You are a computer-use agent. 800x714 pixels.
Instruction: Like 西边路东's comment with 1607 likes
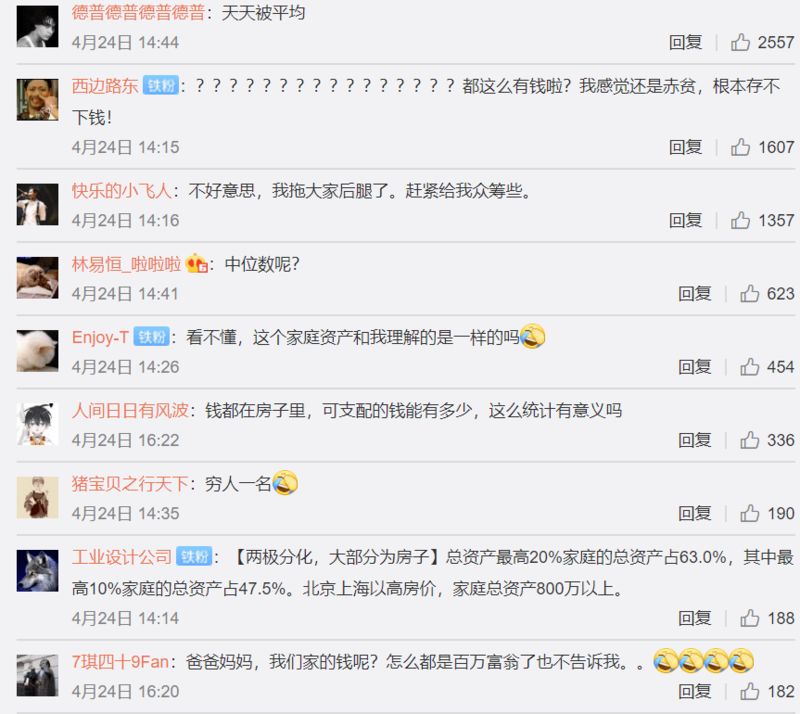(740, 147)
